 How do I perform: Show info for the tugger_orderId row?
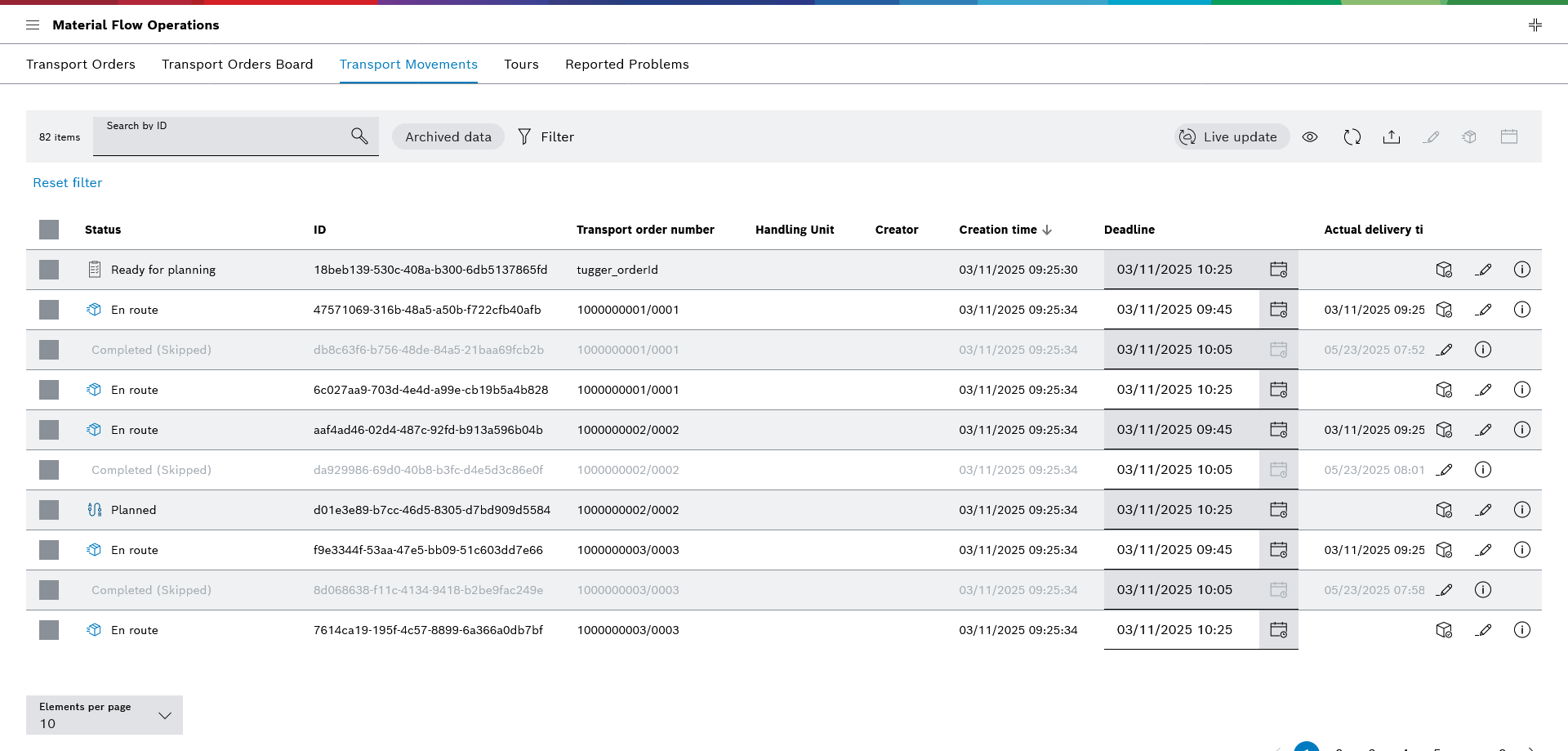pyautogui.click(x=1522, y=270)
